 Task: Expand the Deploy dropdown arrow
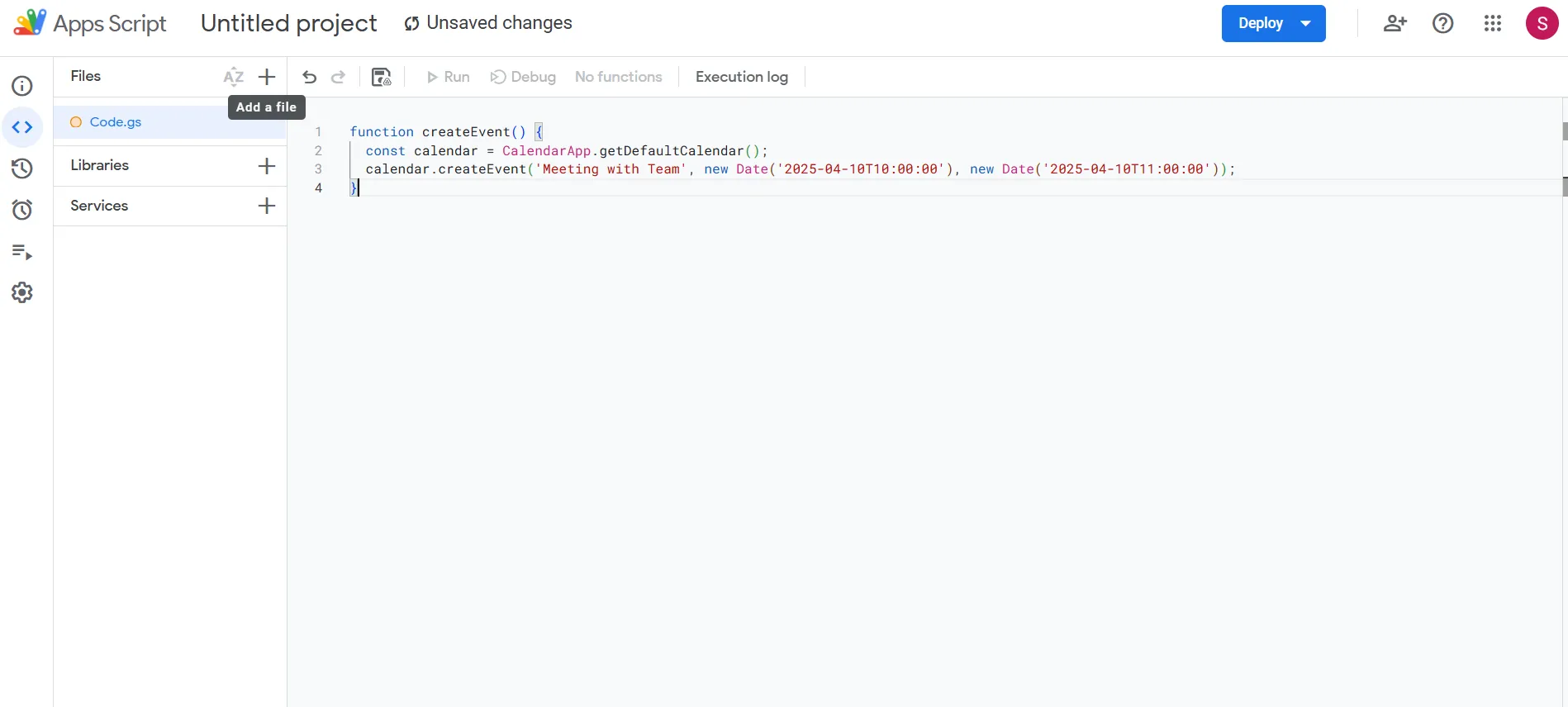pos(1306,23)
